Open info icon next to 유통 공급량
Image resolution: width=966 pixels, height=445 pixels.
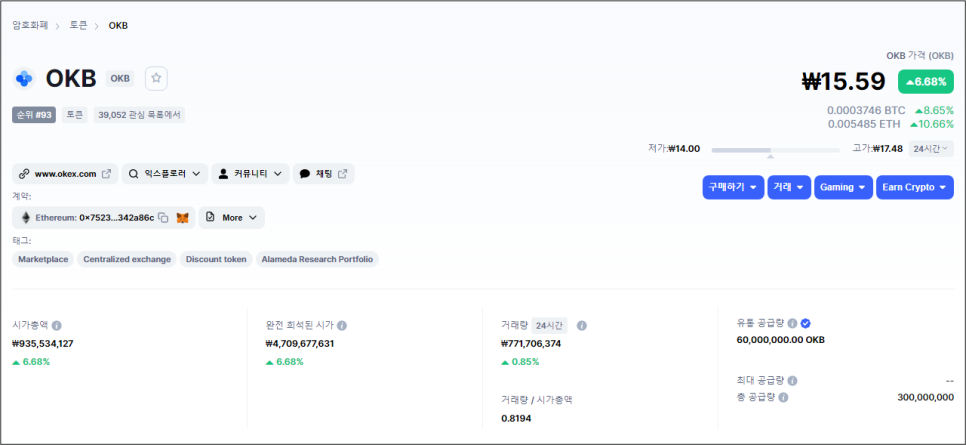tap(793, 323)
